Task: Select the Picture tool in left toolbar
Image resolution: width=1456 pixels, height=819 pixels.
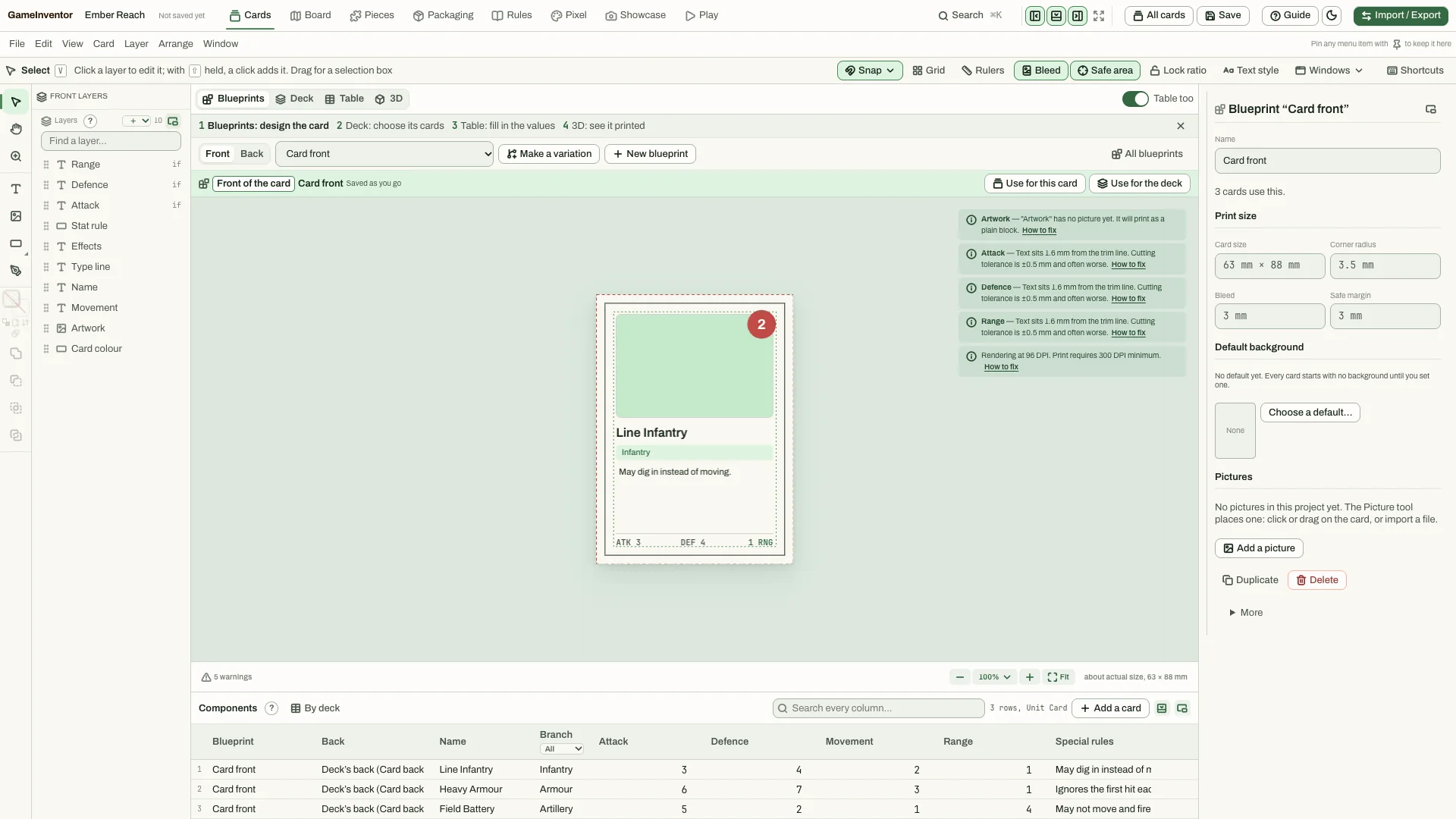Action: coord(16,216)
